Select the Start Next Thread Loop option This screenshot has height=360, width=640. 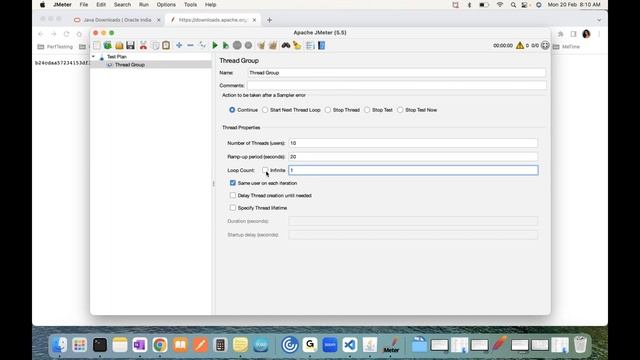pos(265,110)
